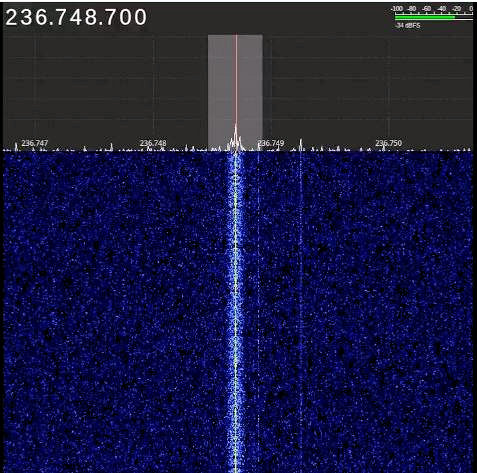
Task: Select the digit 3 in the frequency display
Action: (x=26, y=17)
